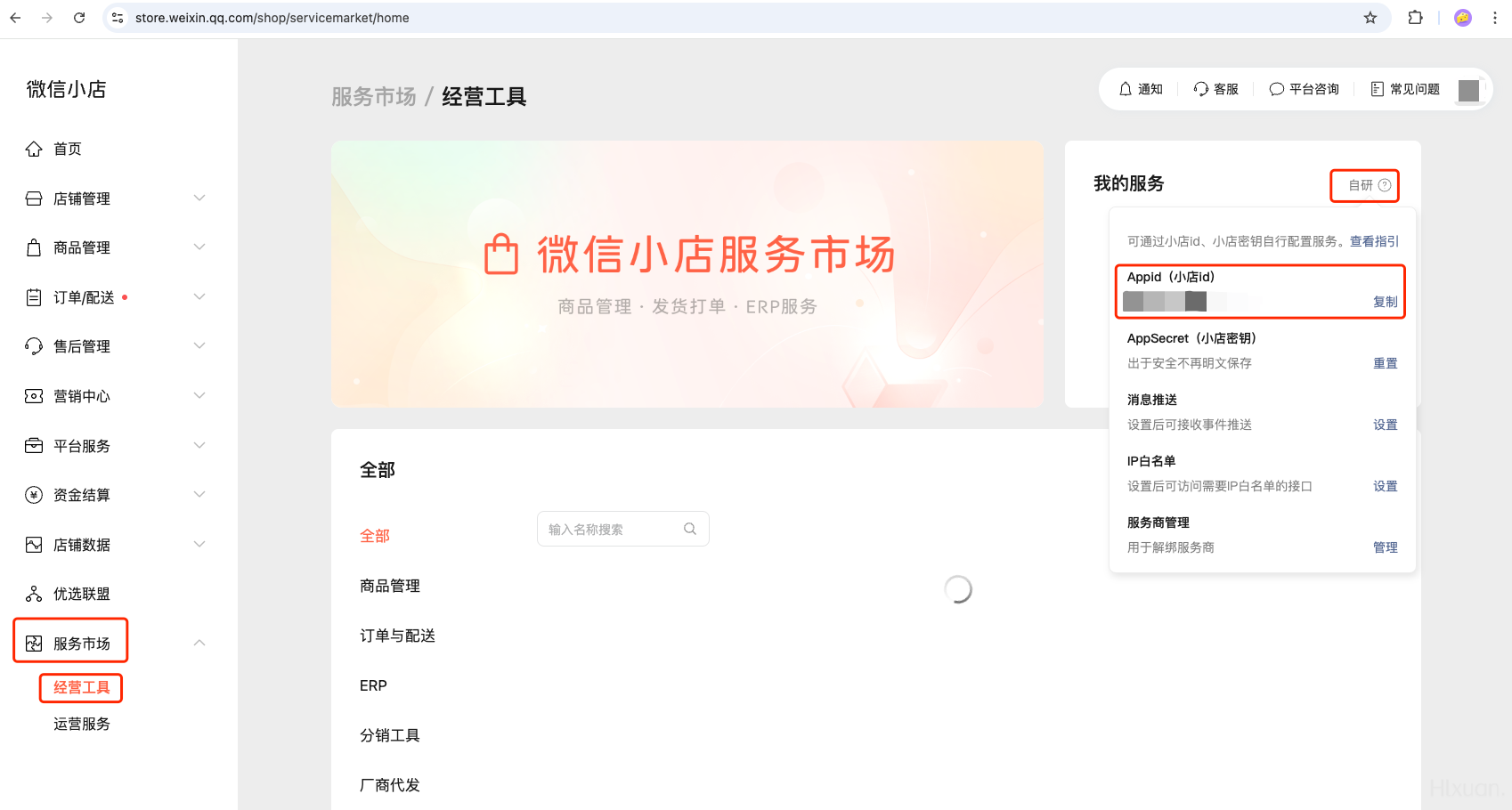This screenshot has height=810, width=1512.
Task: Click 设置 for 消息推送
Action: click(1386, 425)
